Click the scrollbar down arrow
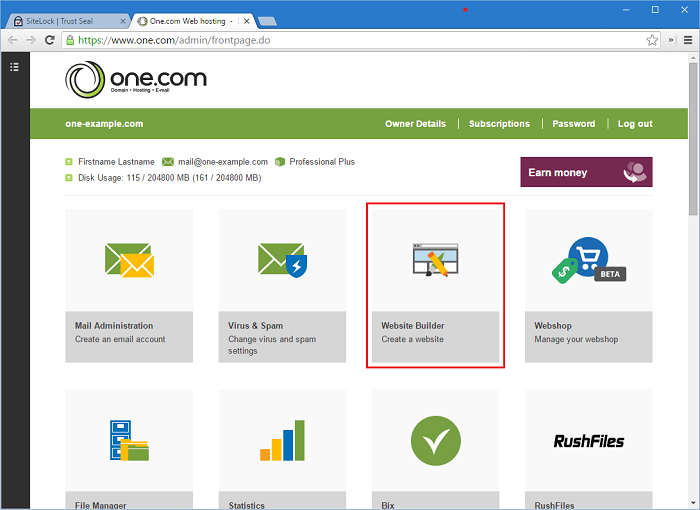700x510 pixels. click(x=693, y=503)
